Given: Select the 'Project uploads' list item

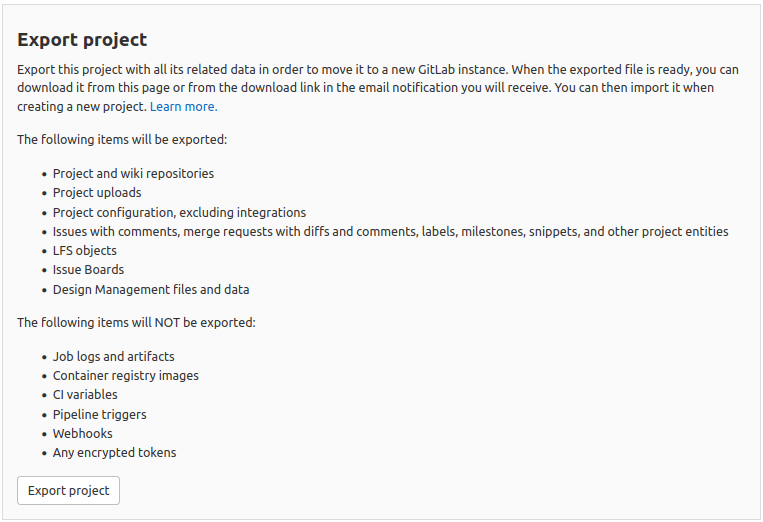Looking at the screenshot, I should coord(97,192).
